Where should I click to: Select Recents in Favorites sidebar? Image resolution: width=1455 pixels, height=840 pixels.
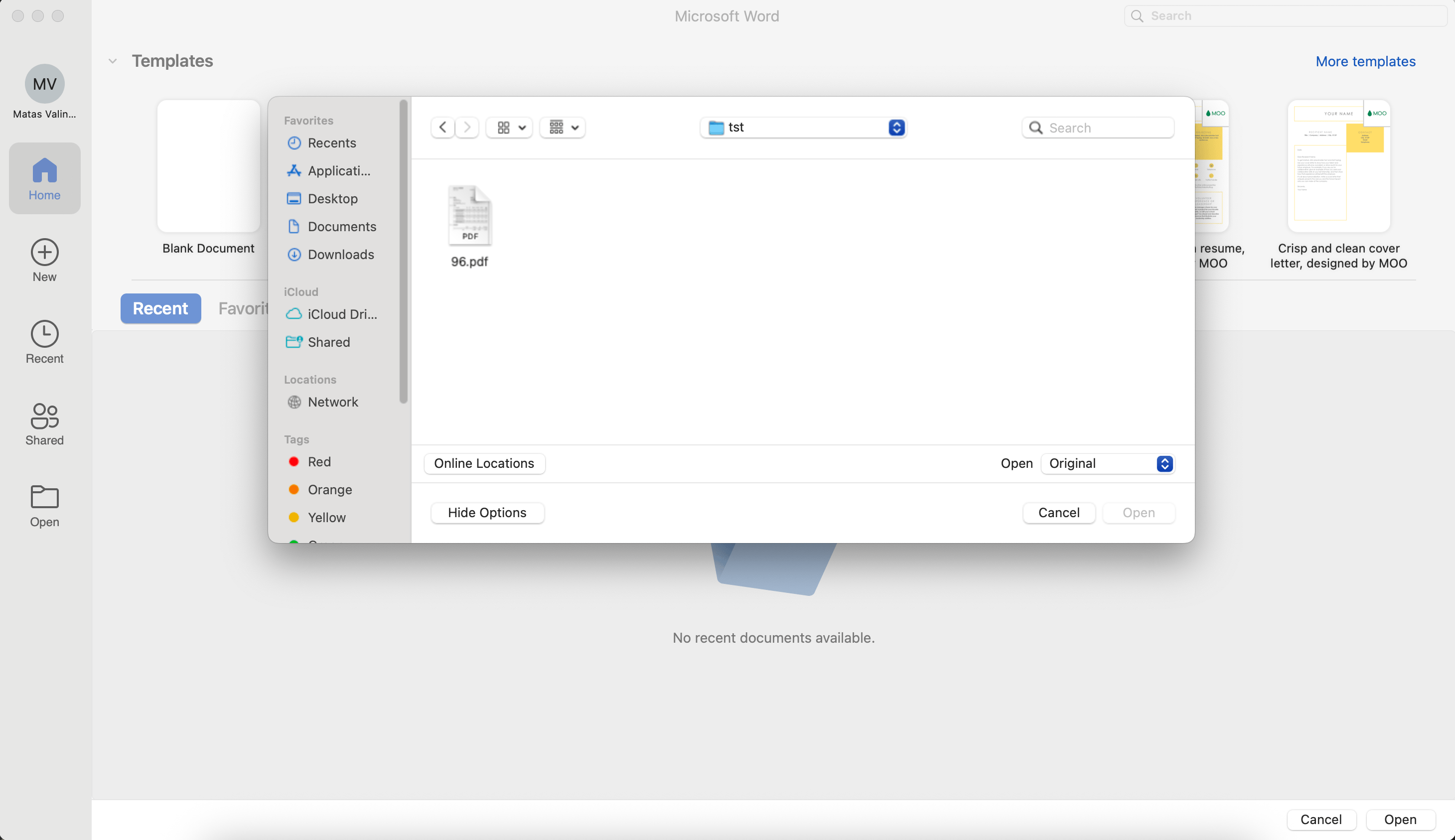(332, 143)
